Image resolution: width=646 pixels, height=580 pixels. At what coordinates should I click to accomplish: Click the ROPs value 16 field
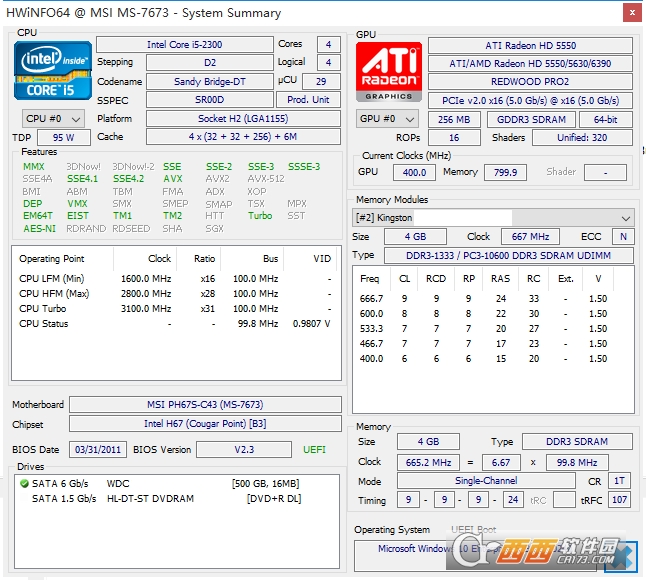[x=454, y=138]
